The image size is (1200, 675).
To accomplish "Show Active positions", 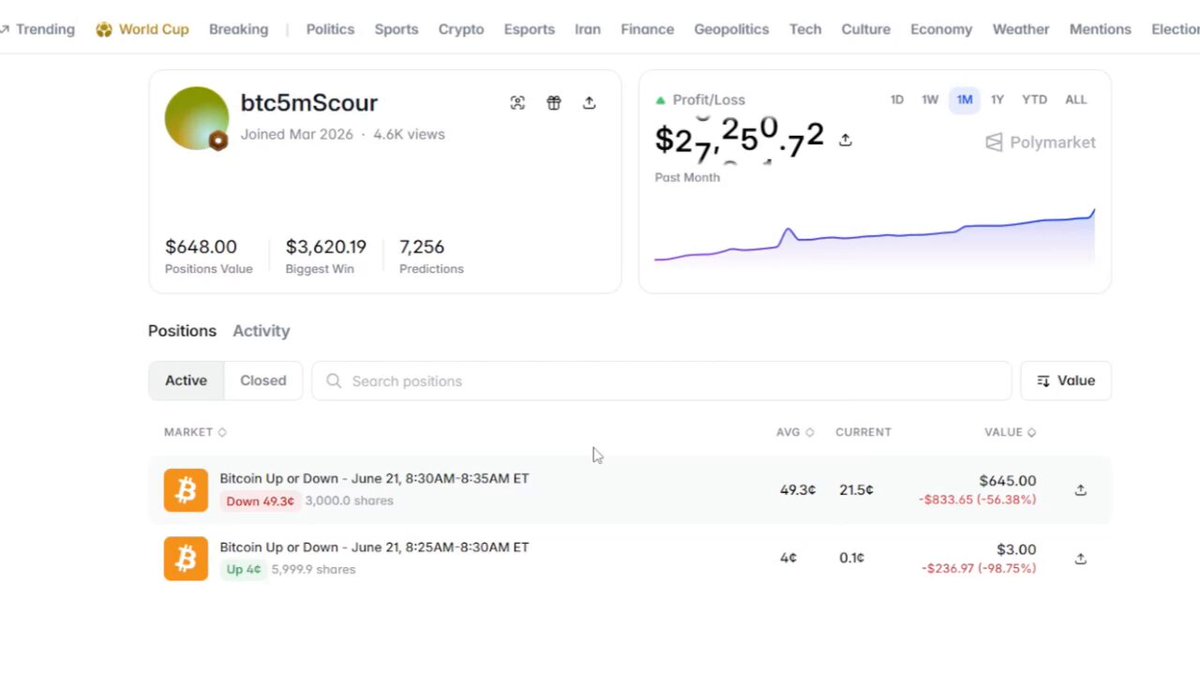I will click(x=186, y=381).
